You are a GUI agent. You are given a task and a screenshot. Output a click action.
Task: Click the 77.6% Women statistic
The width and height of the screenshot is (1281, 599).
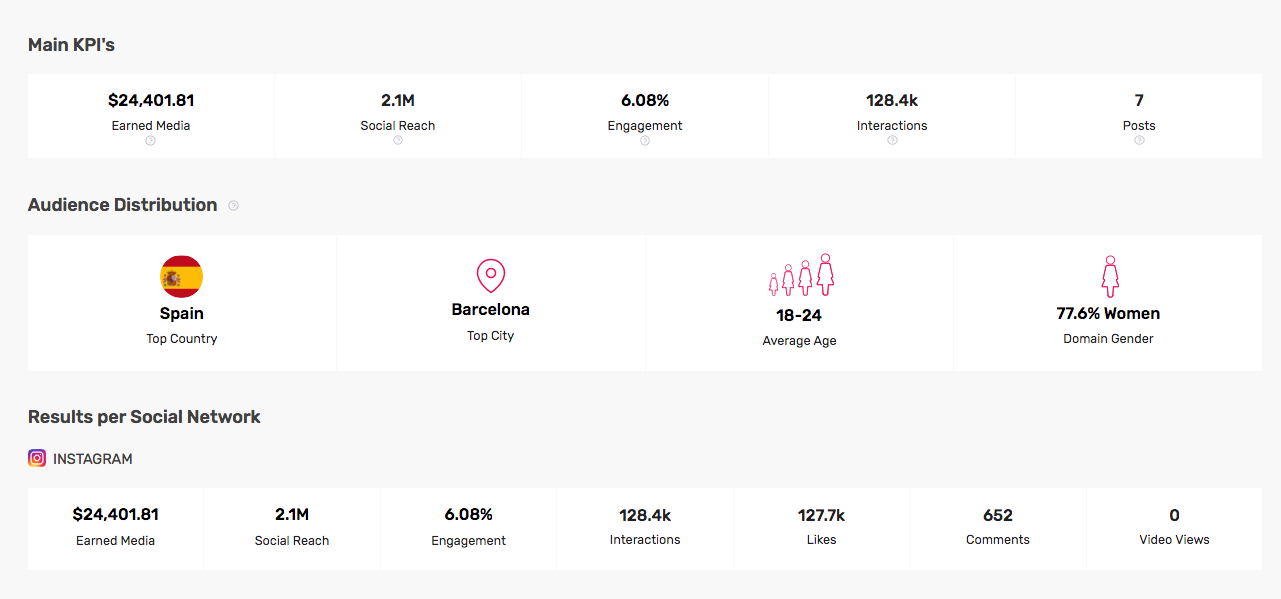1108,313
